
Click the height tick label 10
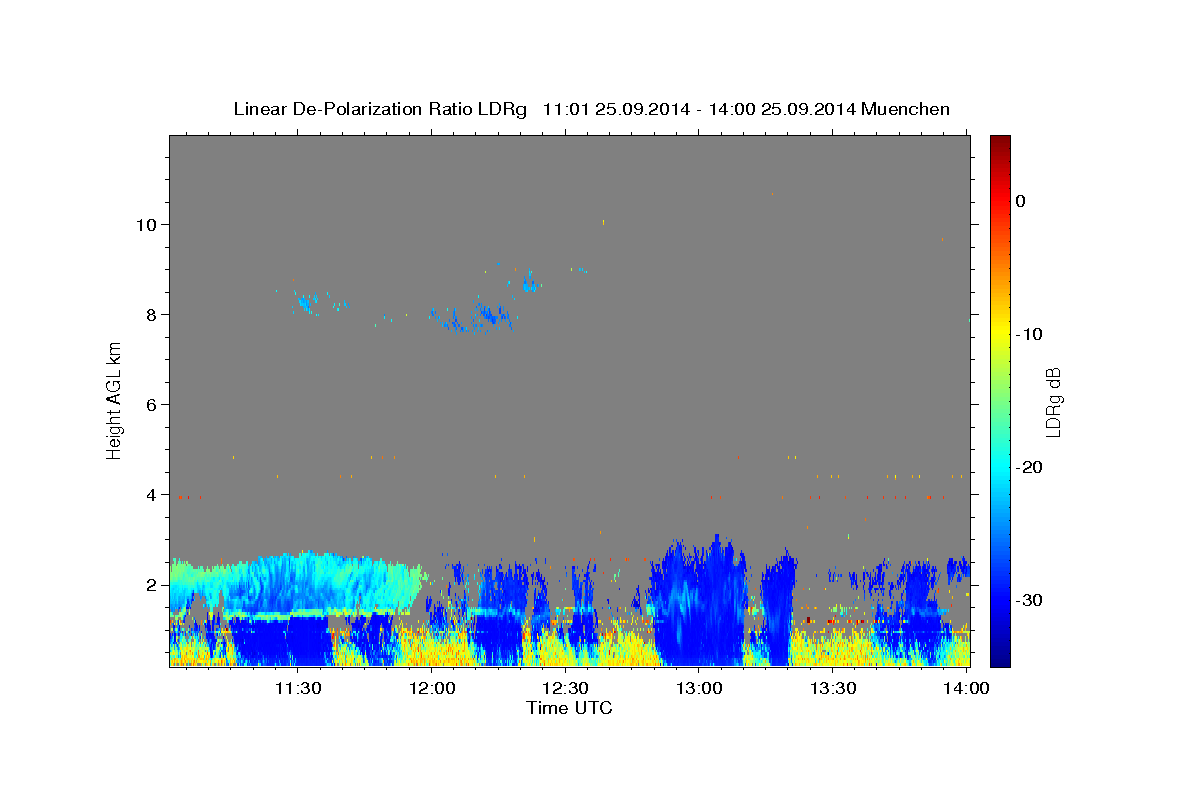[x=147, y=224]
